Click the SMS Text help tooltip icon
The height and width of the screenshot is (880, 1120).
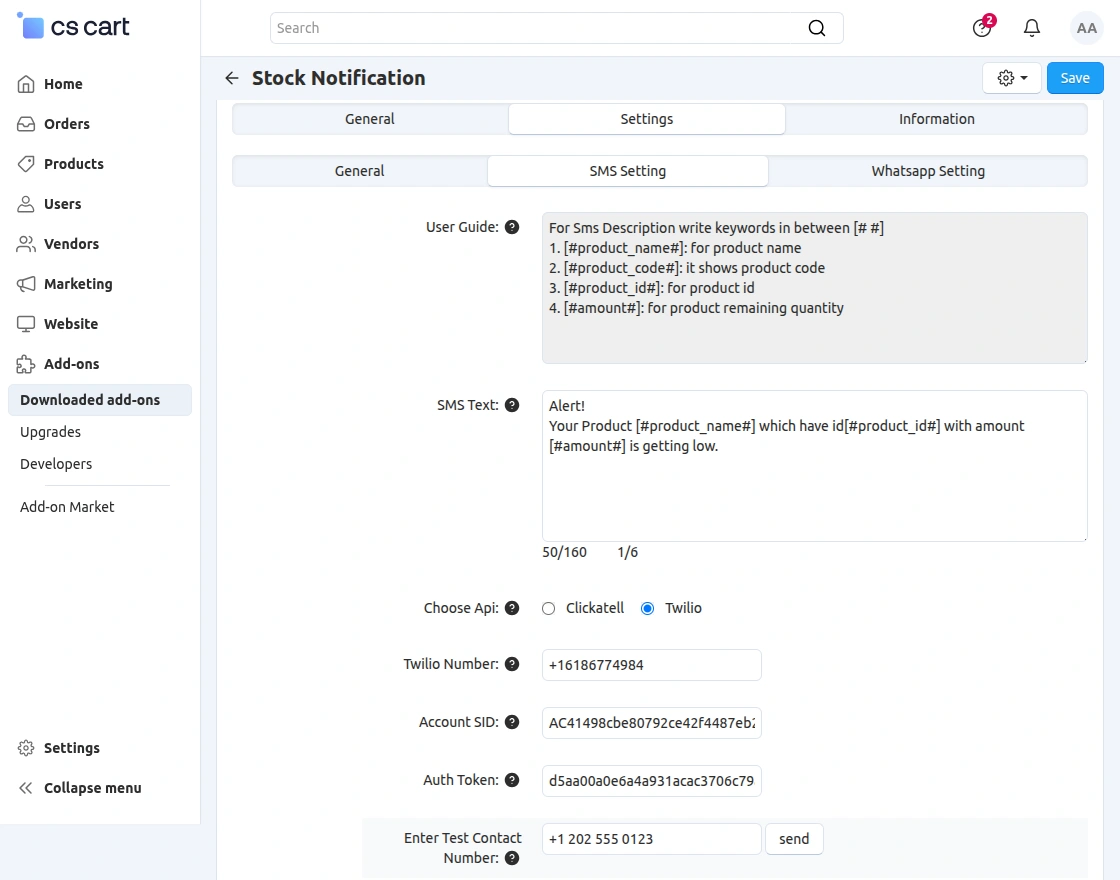coord(512,405)
